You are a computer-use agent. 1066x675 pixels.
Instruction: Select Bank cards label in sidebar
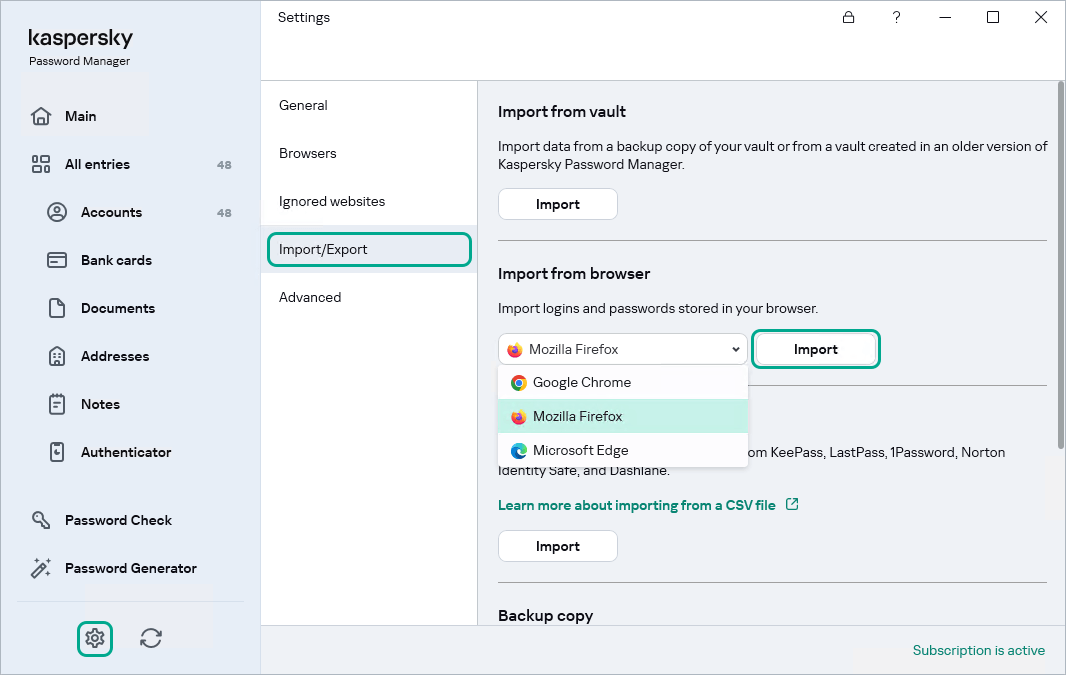pyautogui.click(x=116, y=260)
